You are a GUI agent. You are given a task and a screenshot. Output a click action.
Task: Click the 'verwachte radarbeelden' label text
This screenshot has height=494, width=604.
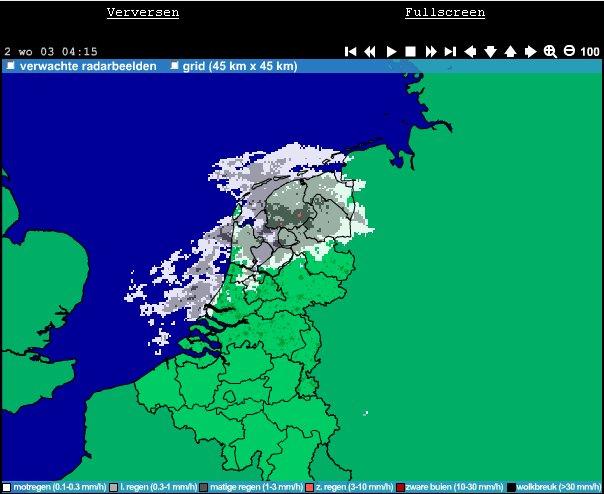[x=88, y=66]
